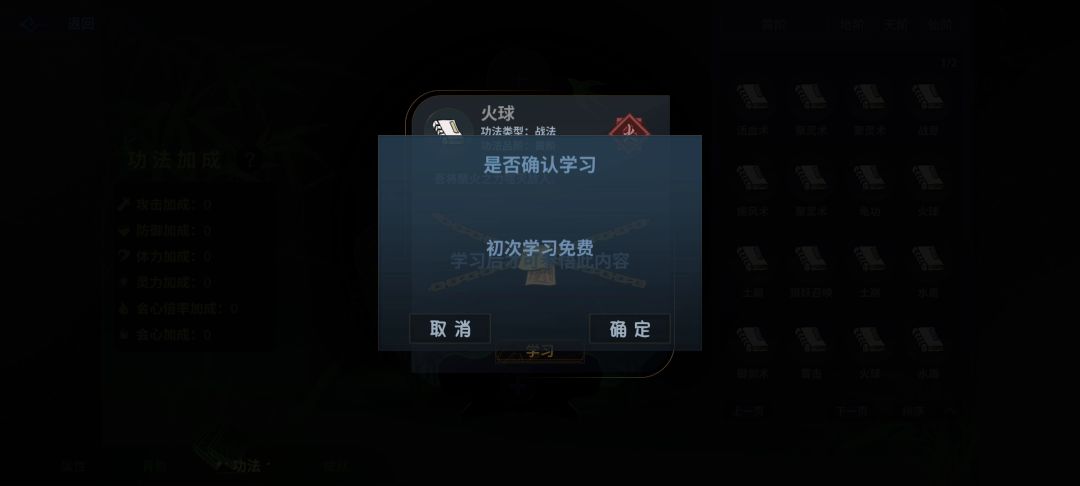Select the 雷击 skill book icon
This screenshot has width=1080, height=486.
click(811, 341)
